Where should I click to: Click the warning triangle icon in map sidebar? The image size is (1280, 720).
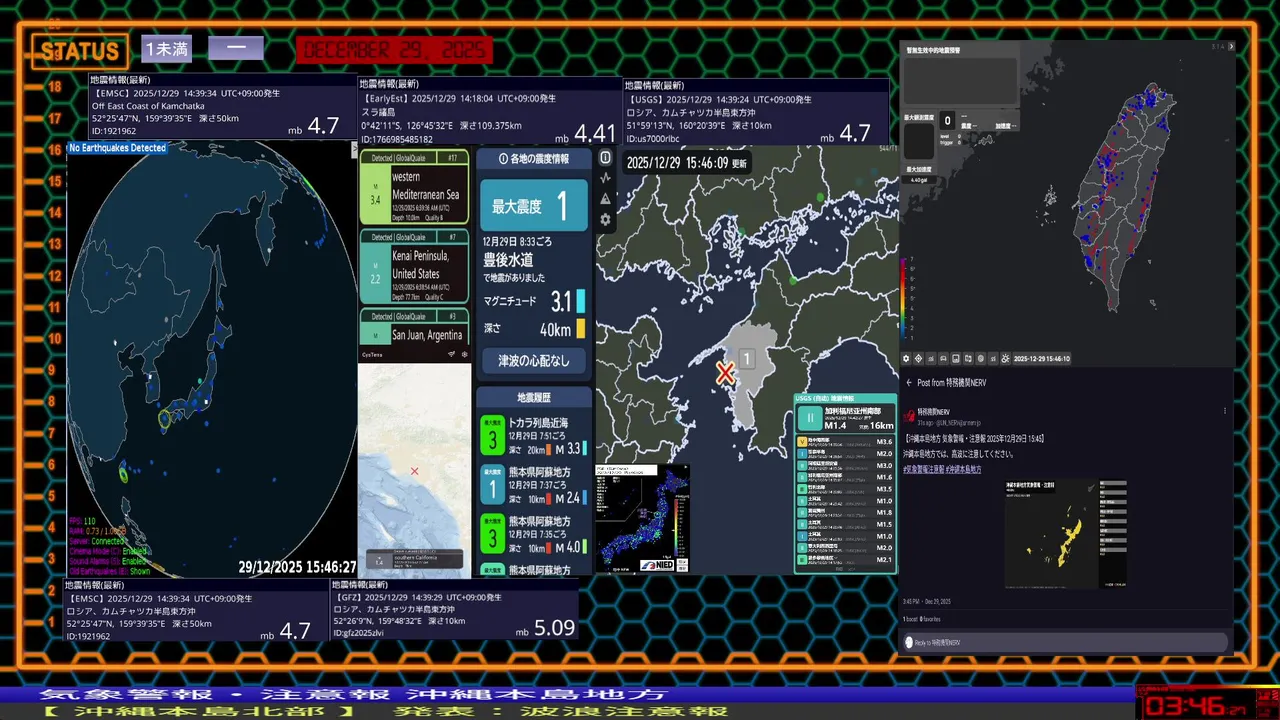[x=605, y=199]
